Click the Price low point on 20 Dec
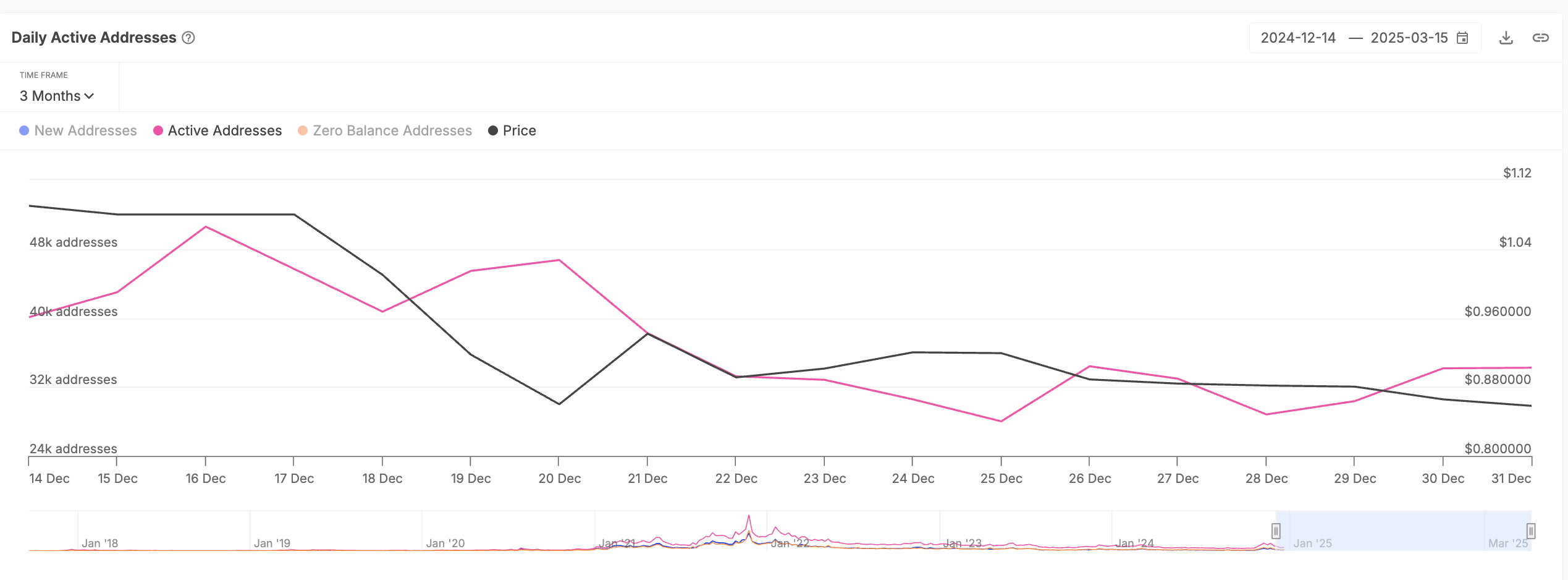 click(x=559, y=404)
